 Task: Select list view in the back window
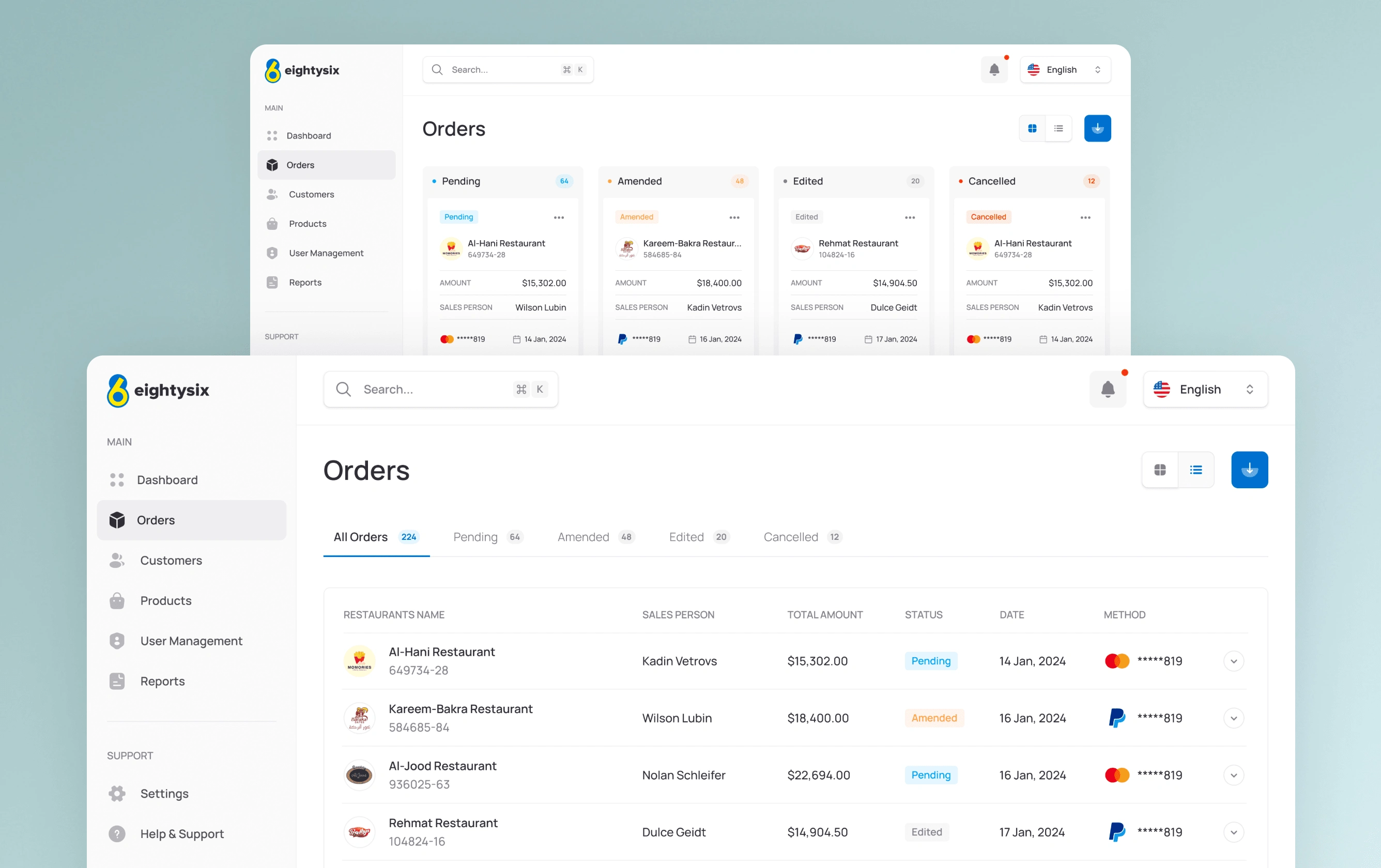tap(1058, 129)
